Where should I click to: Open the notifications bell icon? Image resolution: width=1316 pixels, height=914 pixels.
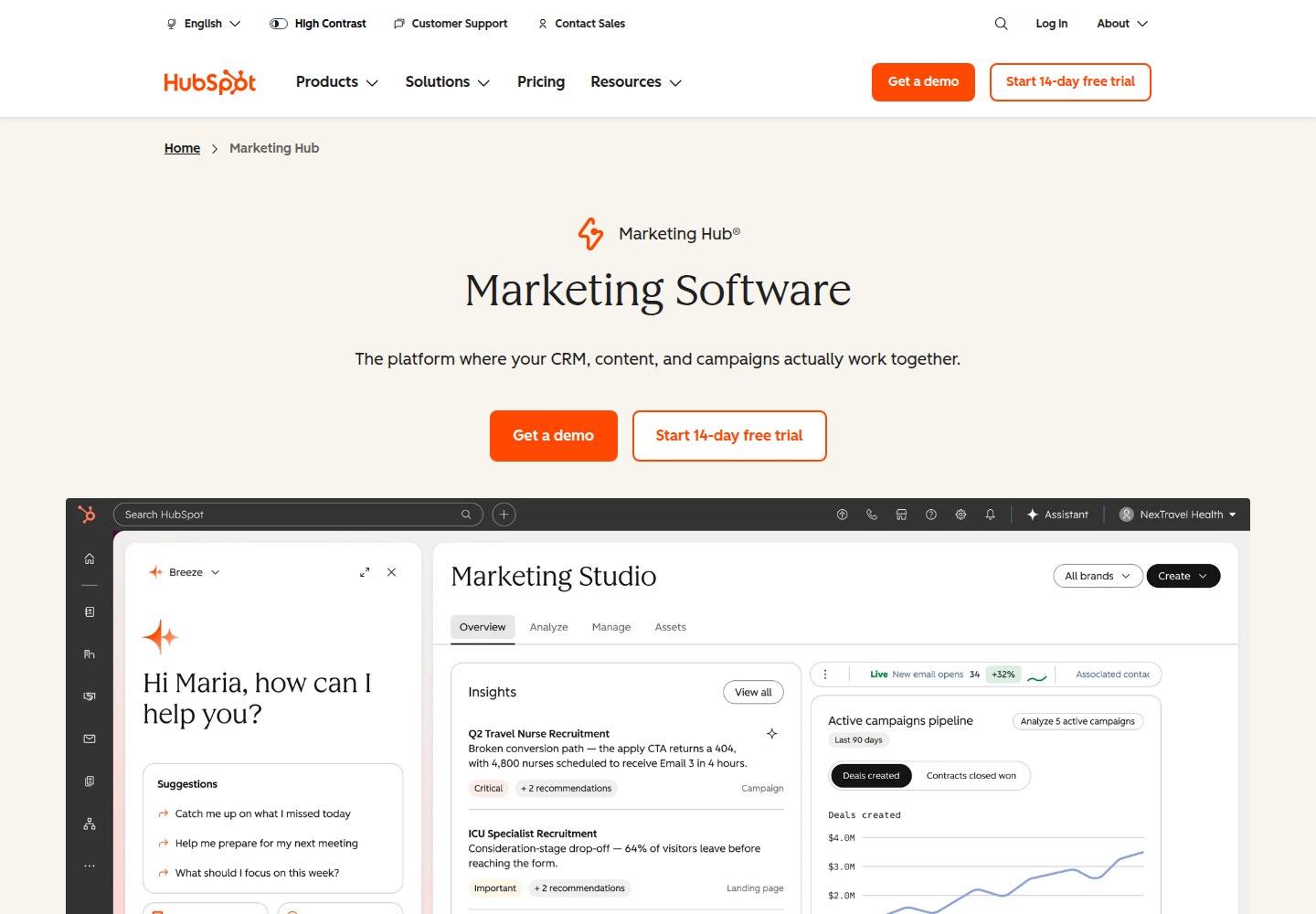(990, 515)
